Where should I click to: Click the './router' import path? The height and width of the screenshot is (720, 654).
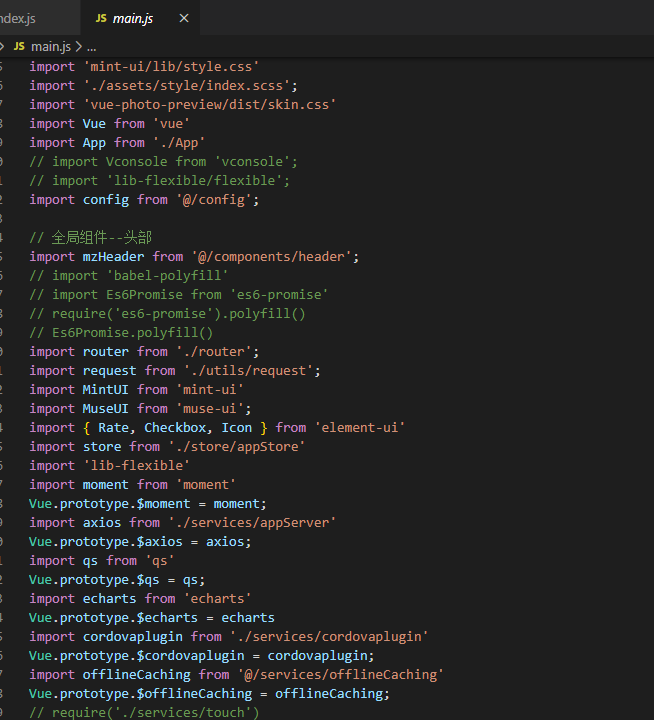tap(214, 352)
